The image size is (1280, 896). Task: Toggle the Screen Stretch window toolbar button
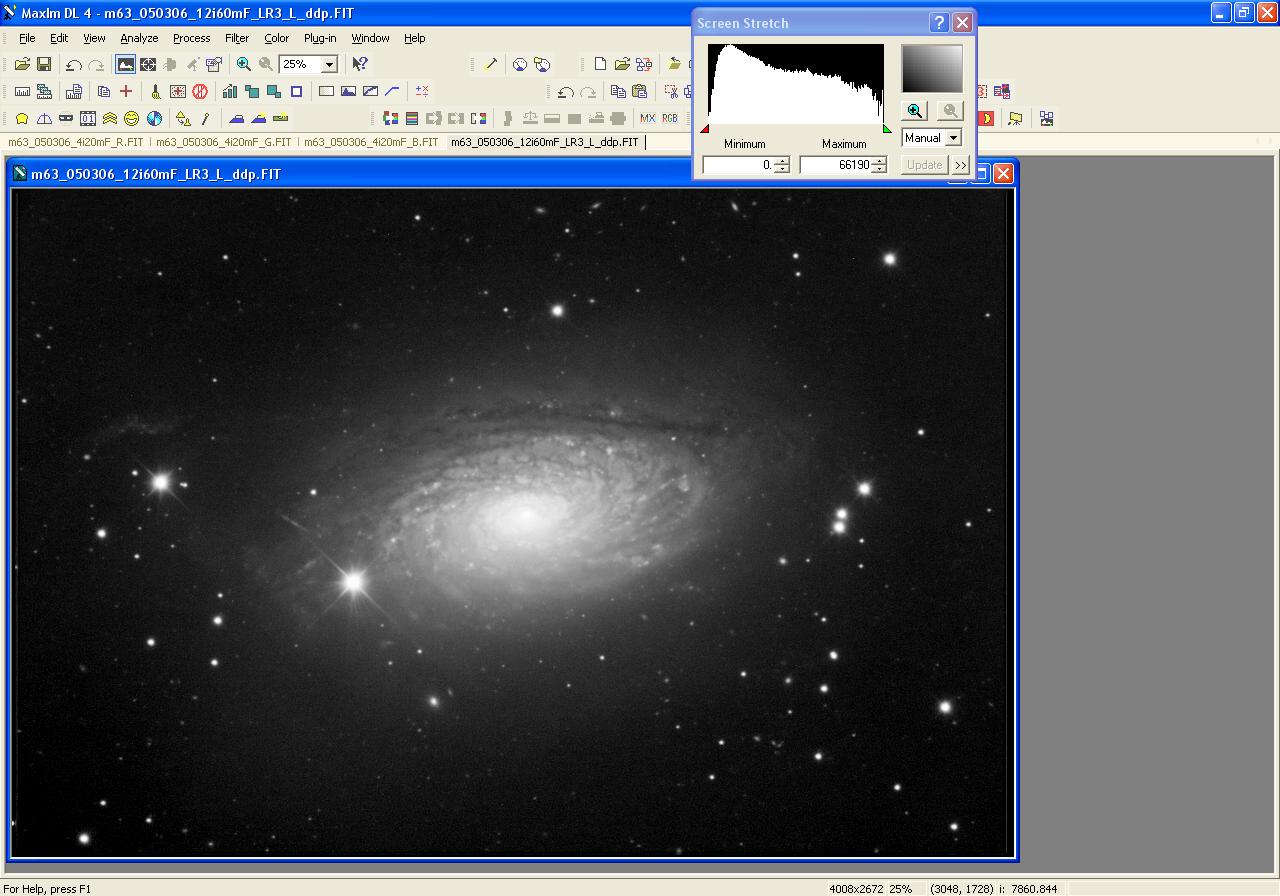(125, 64)
